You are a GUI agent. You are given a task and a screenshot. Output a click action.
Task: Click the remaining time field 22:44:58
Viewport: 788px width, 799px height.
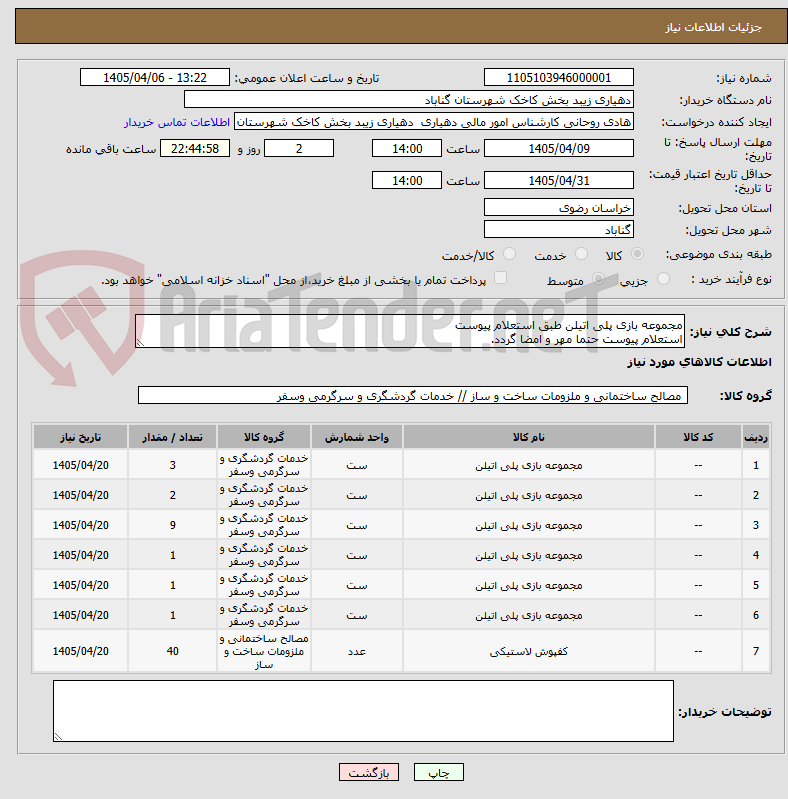click(x=195, y=148)
